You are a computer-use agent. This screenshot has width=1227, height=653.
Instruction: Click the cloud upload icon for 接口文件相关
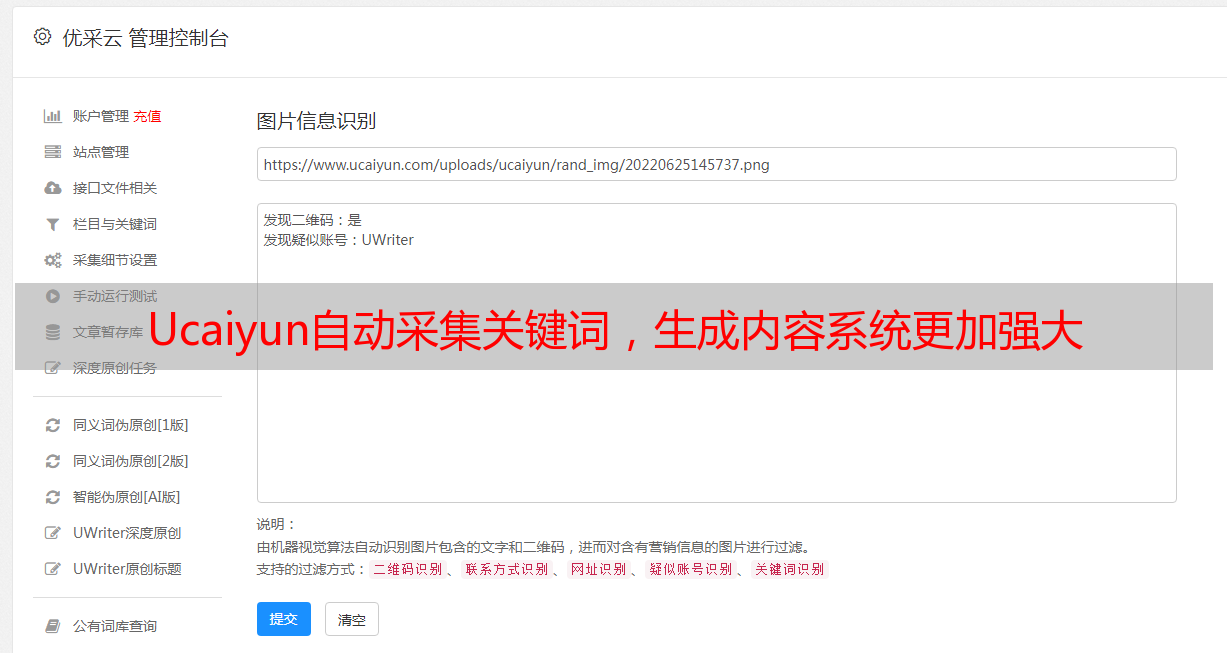coord(53,188)
